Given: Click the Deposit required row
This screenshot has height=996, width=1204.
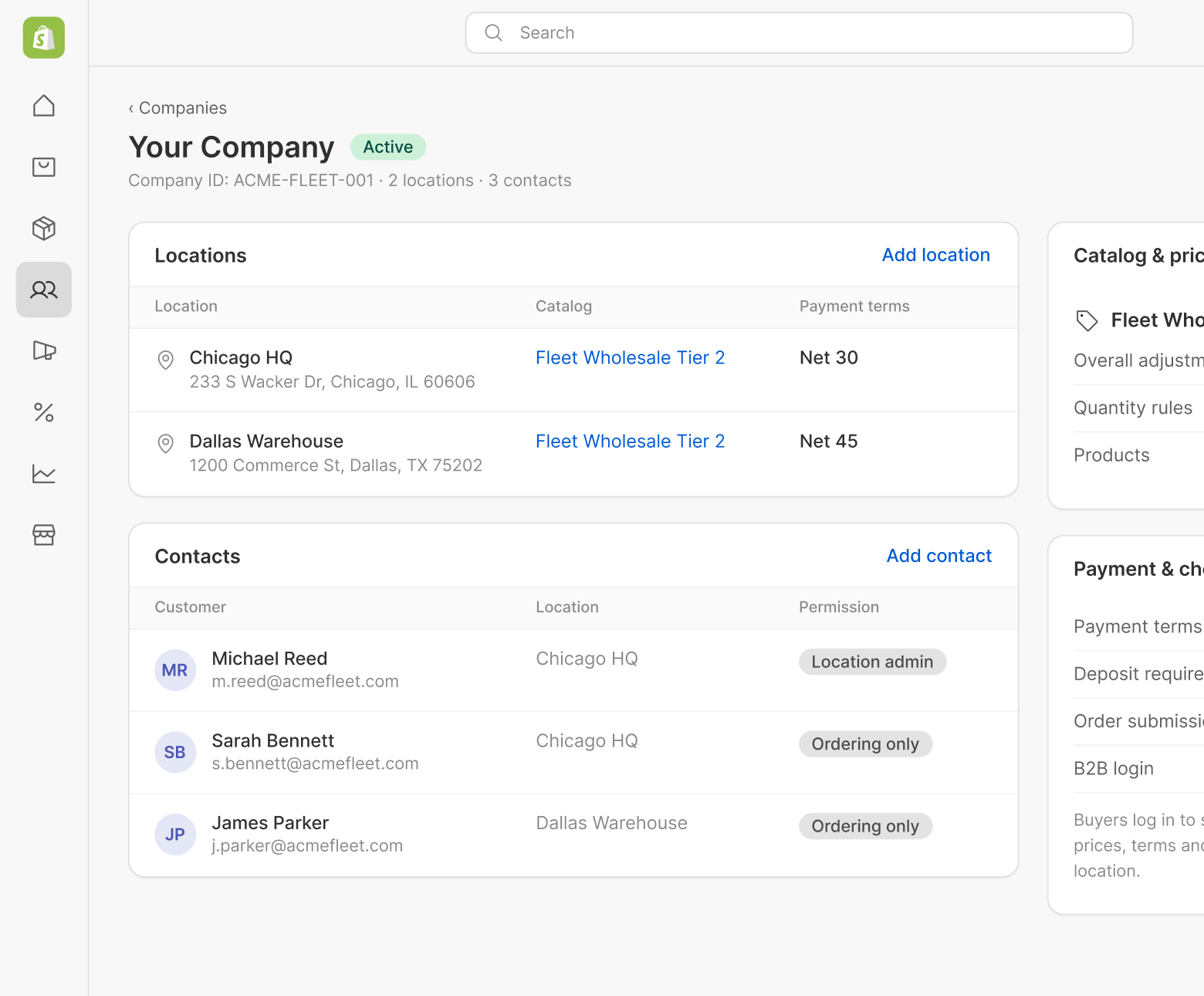Looking at the screenshot, I should pyautogui.click(x=1138, y=674).
